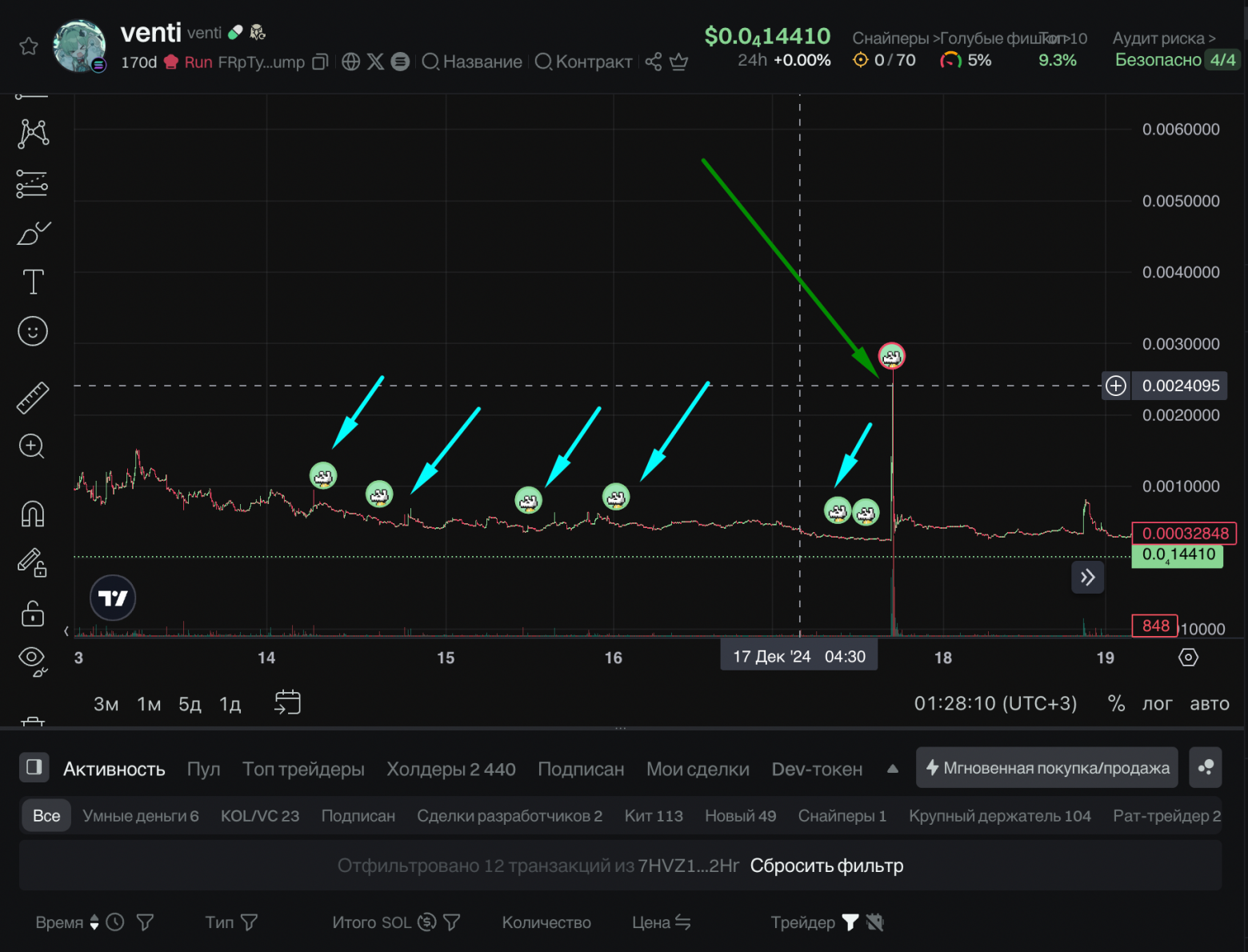Click the TradingView logo on chart
The height and width of the screenshot is (952, 1248).
[113, 598]
